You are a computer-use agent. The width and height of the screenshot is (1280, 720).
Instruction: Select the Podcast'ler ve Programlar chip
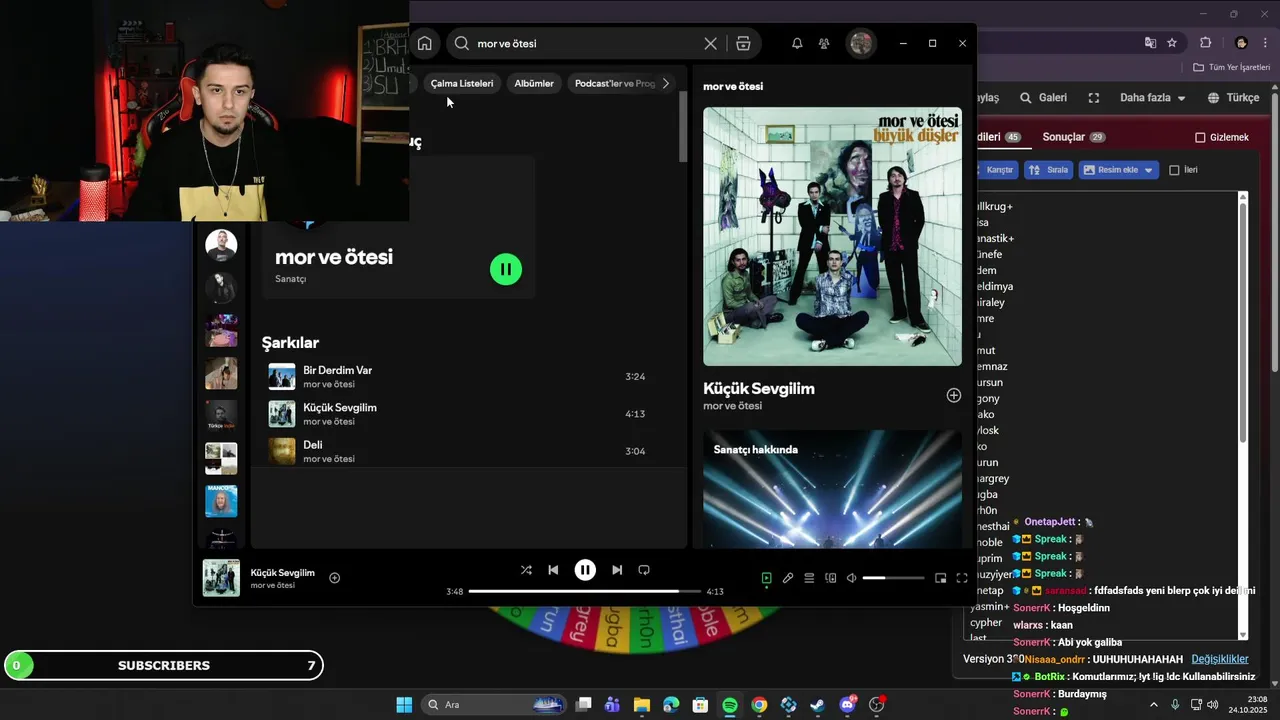pyautogui.click(x=613, y=83)
